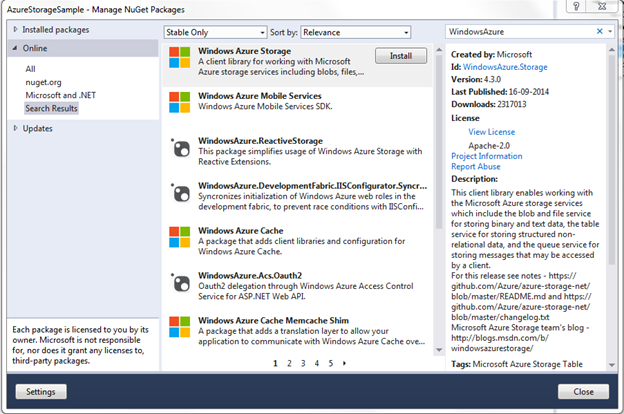Open the Settings button at bottom left

pyautogui.click(x=41, y=391)
